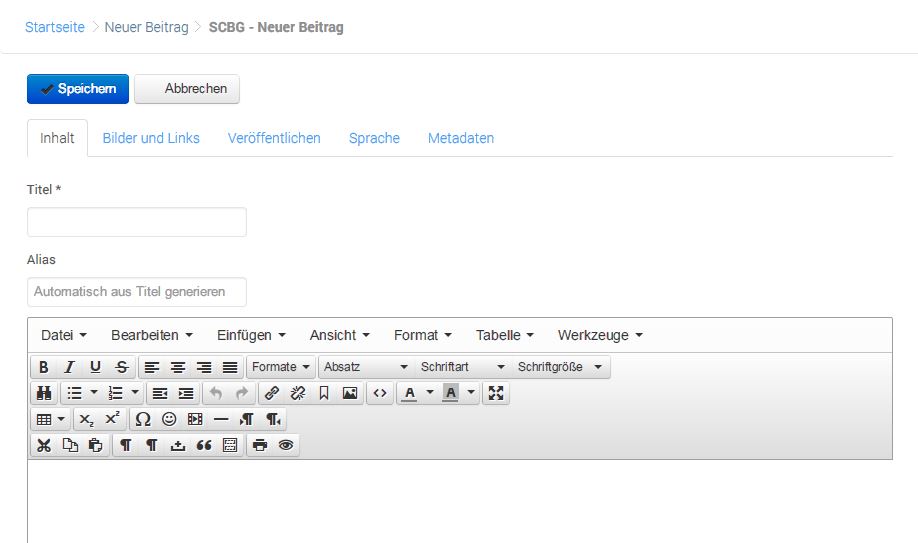
Task: Toggle strikethrough formatting
Action: coord(121,367)
